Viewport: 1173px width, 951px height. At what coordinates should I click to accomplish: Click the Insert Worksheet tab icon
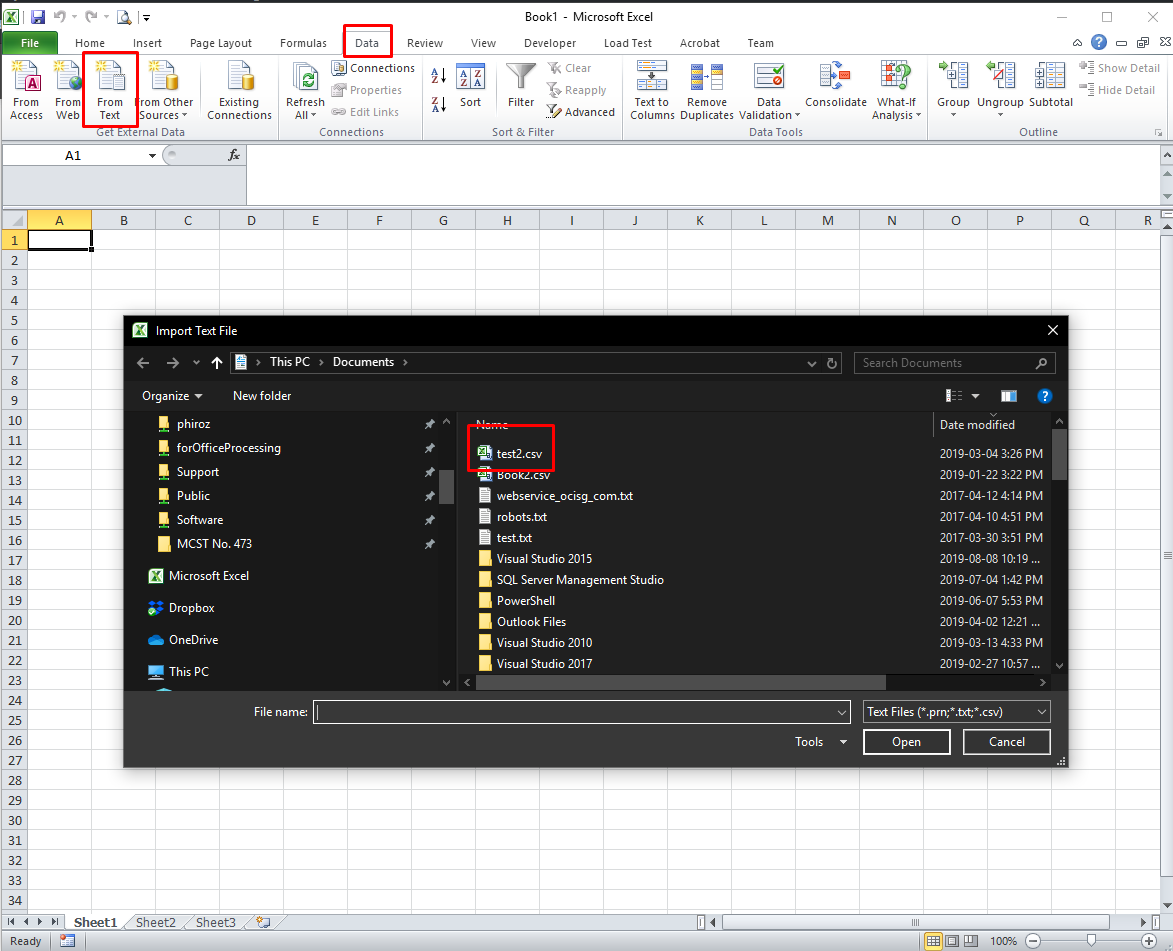[x=263, y=922]
